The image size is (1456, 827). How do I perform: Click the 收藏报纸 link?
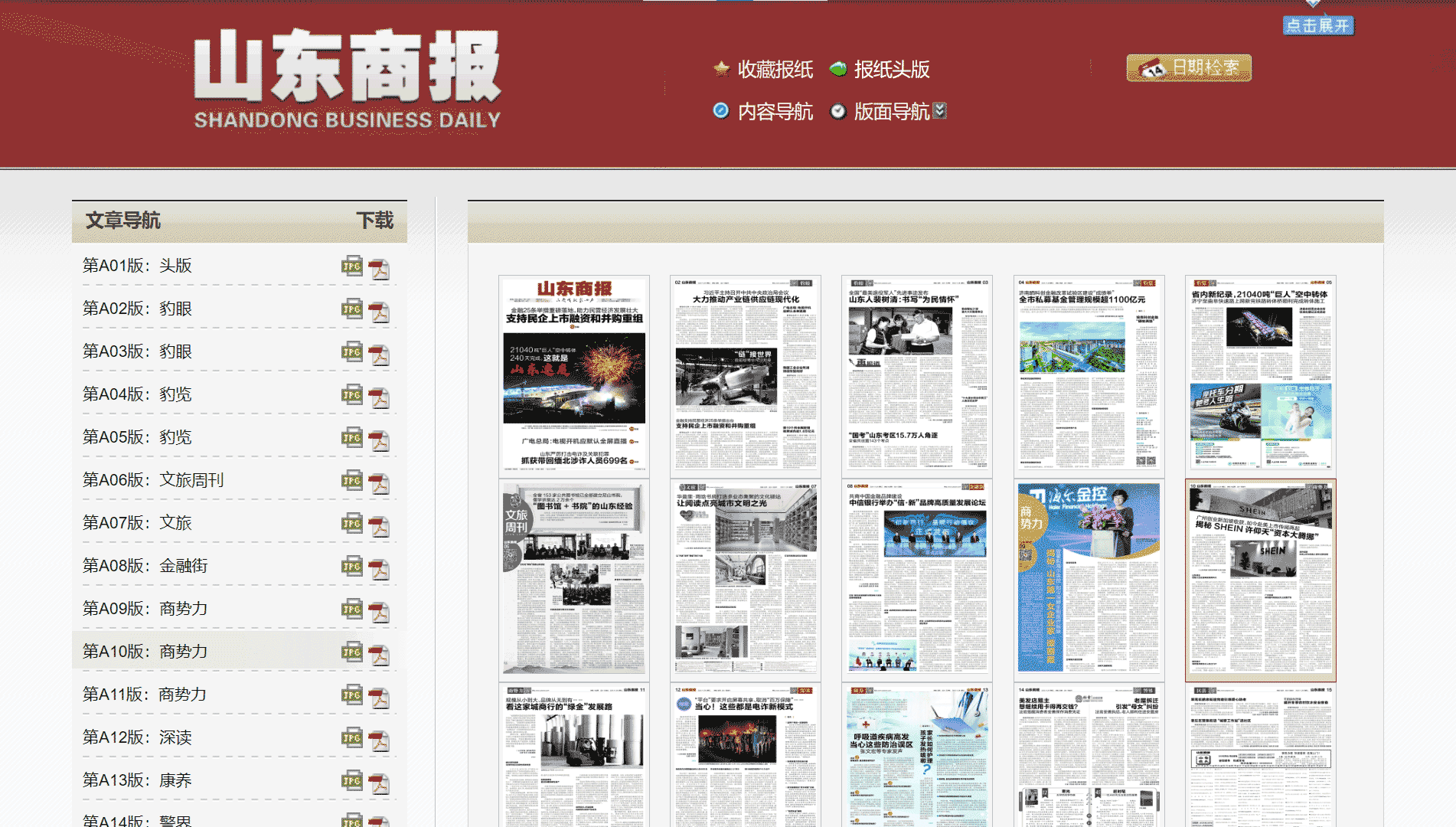[775, 69]
